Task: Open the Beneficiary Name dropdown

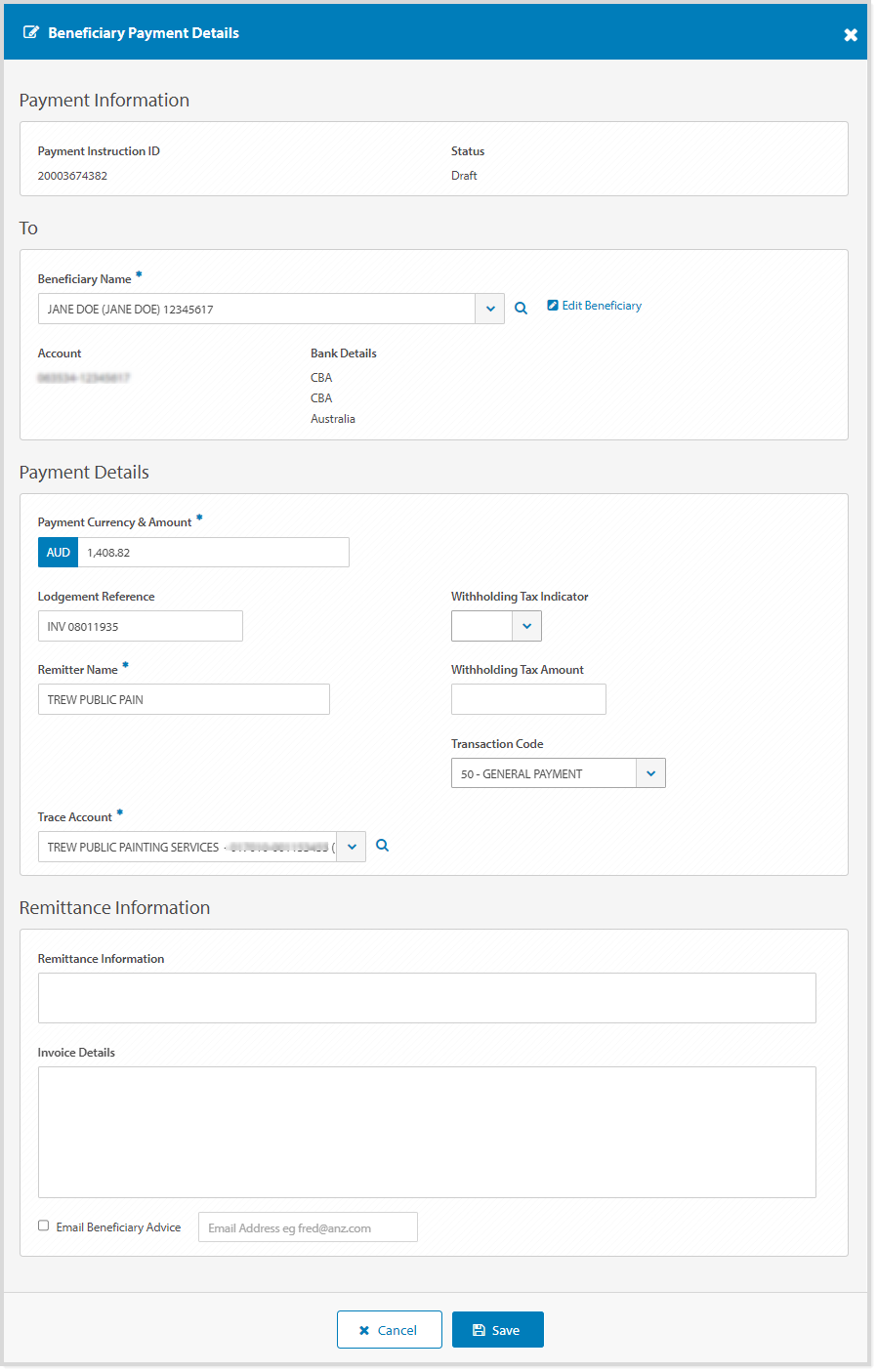Action: pyautogui.click(x=489, y=308)
